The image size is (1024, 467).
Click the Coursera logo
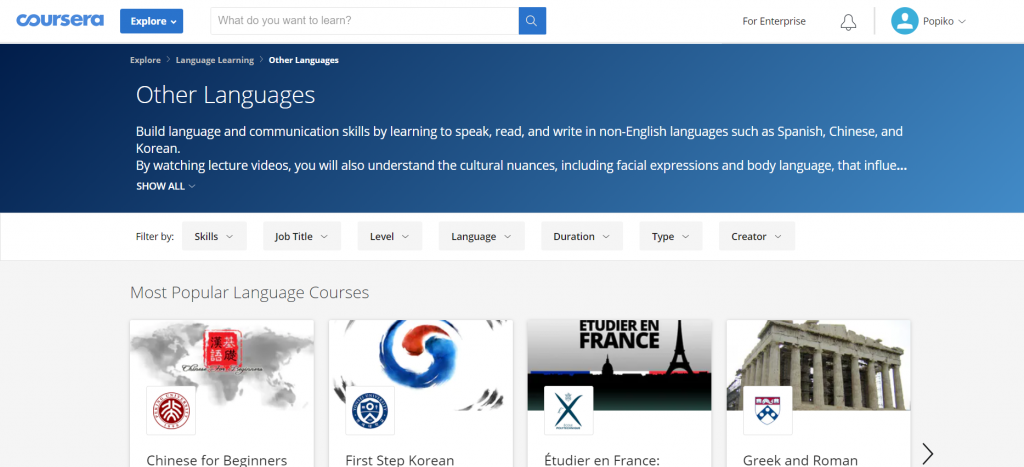click(x=60, y=20)
